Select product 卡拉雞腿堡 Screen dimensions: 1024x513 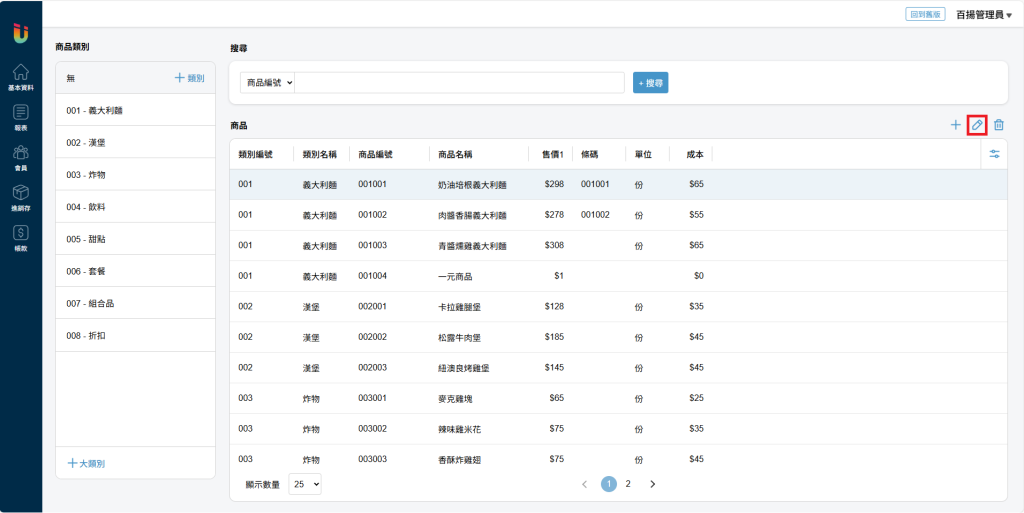(x=459, y=307)
